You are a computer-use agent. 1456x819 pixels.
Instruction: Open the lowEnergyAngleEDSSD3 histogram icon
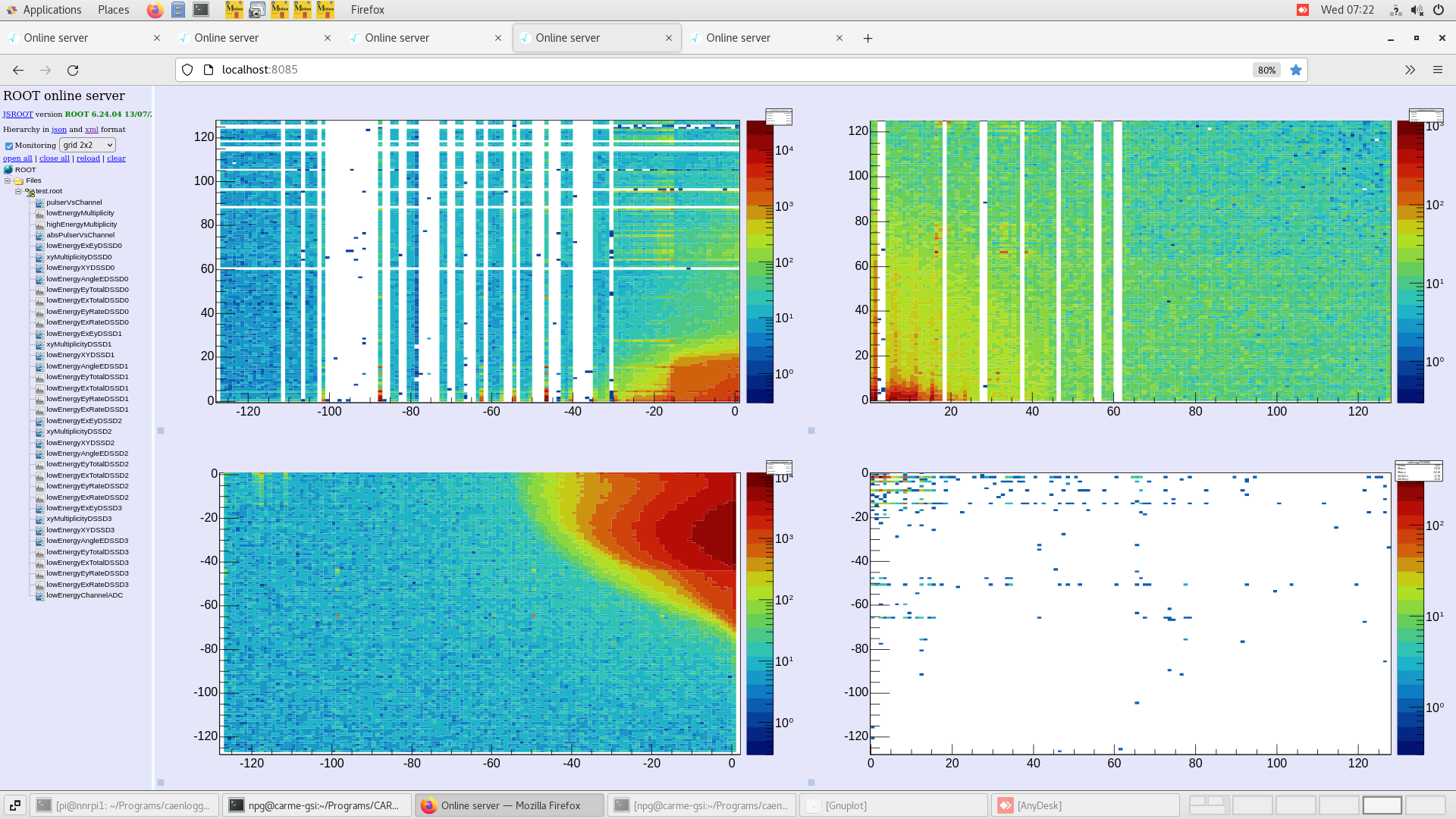39,541
